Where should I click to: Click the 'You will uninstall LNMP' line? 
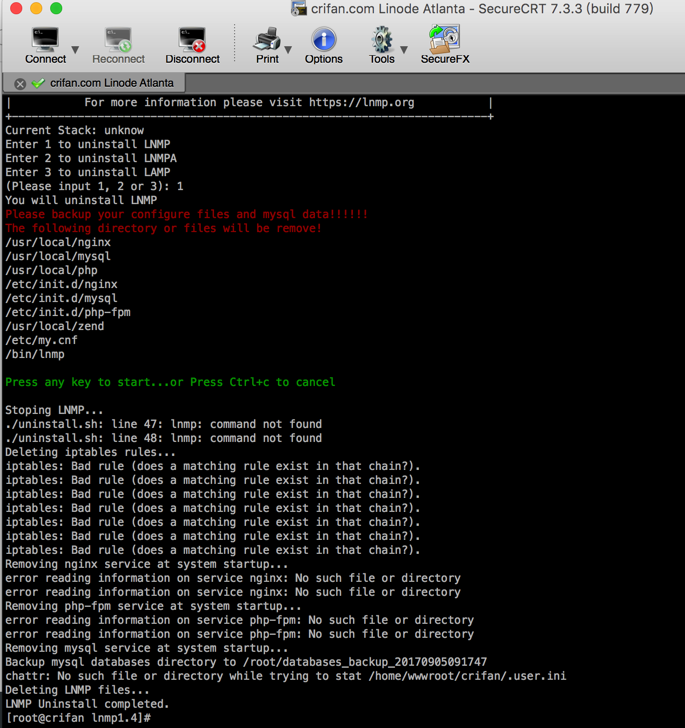click(81, 200)
